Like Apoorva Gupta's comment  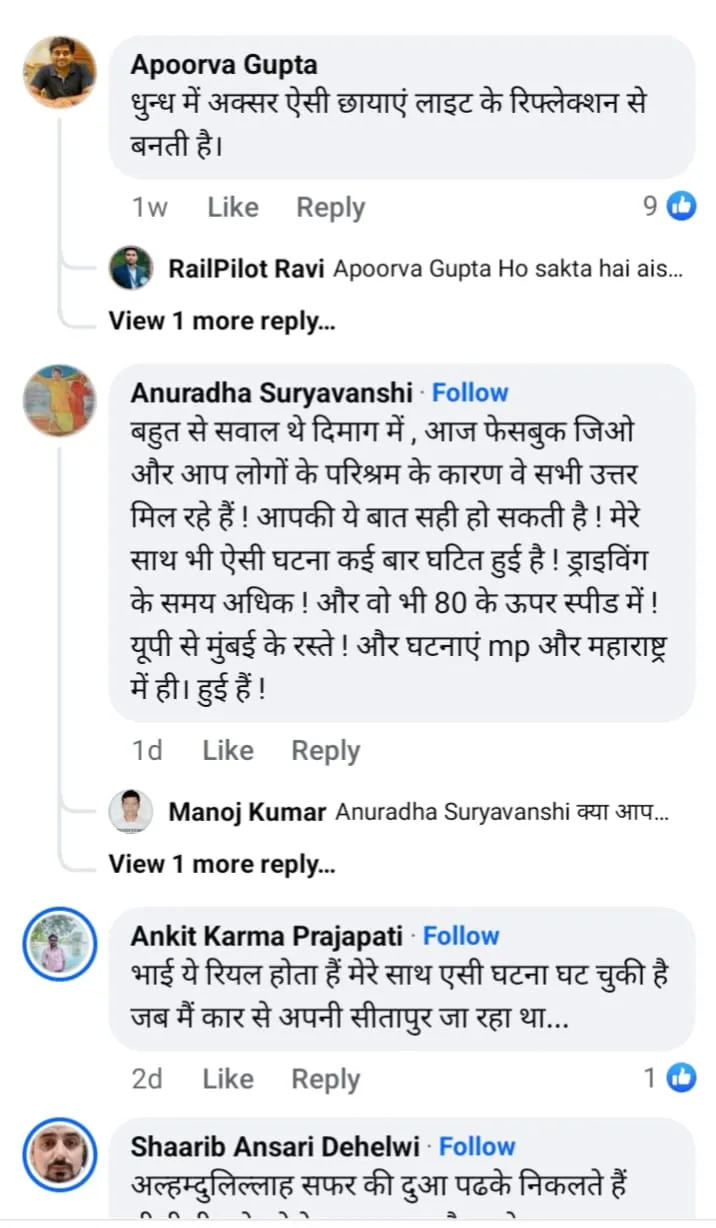[x=232, y=206]
